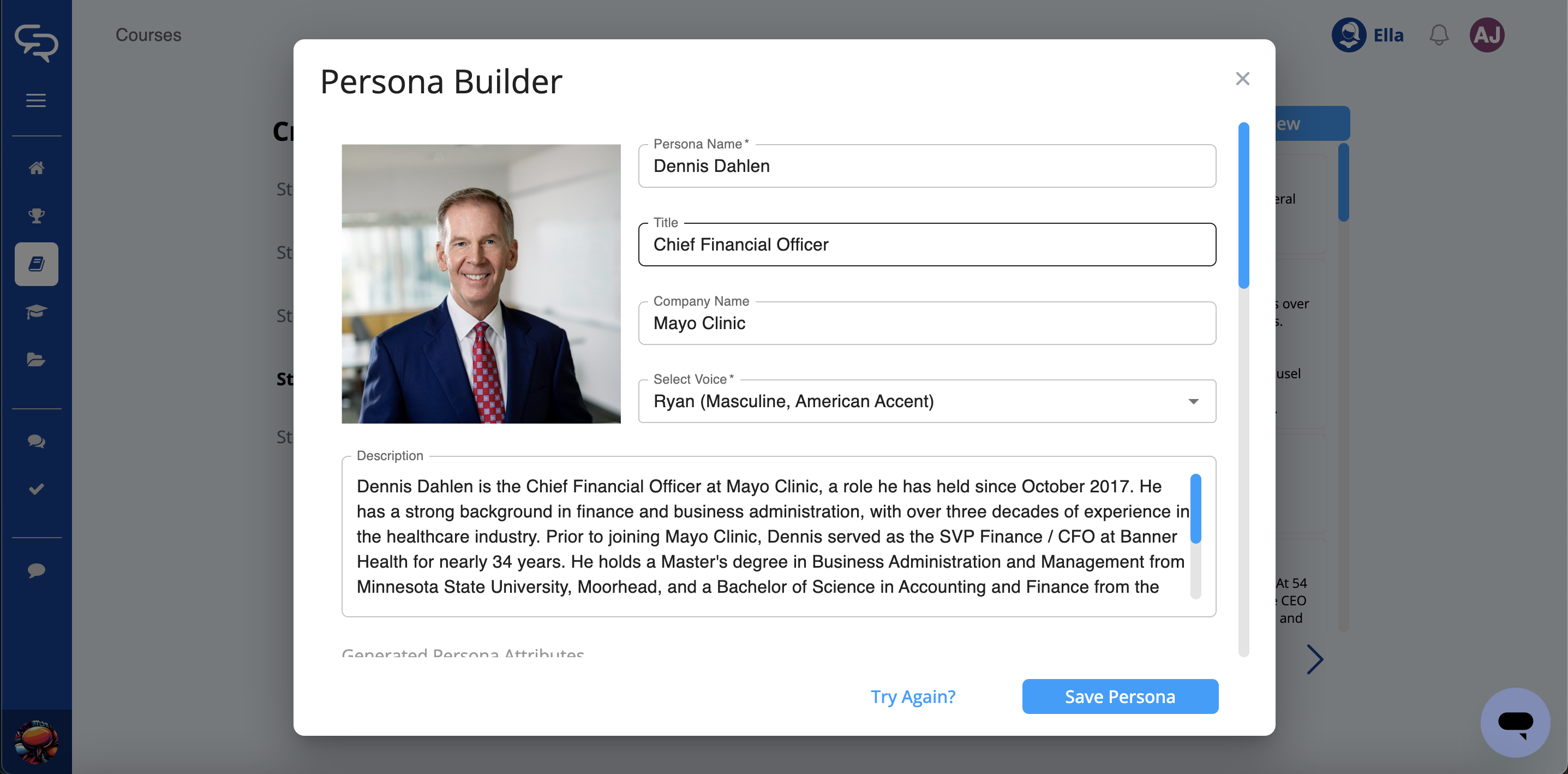Open the notifications bell icon

(x=1438, y=35)
